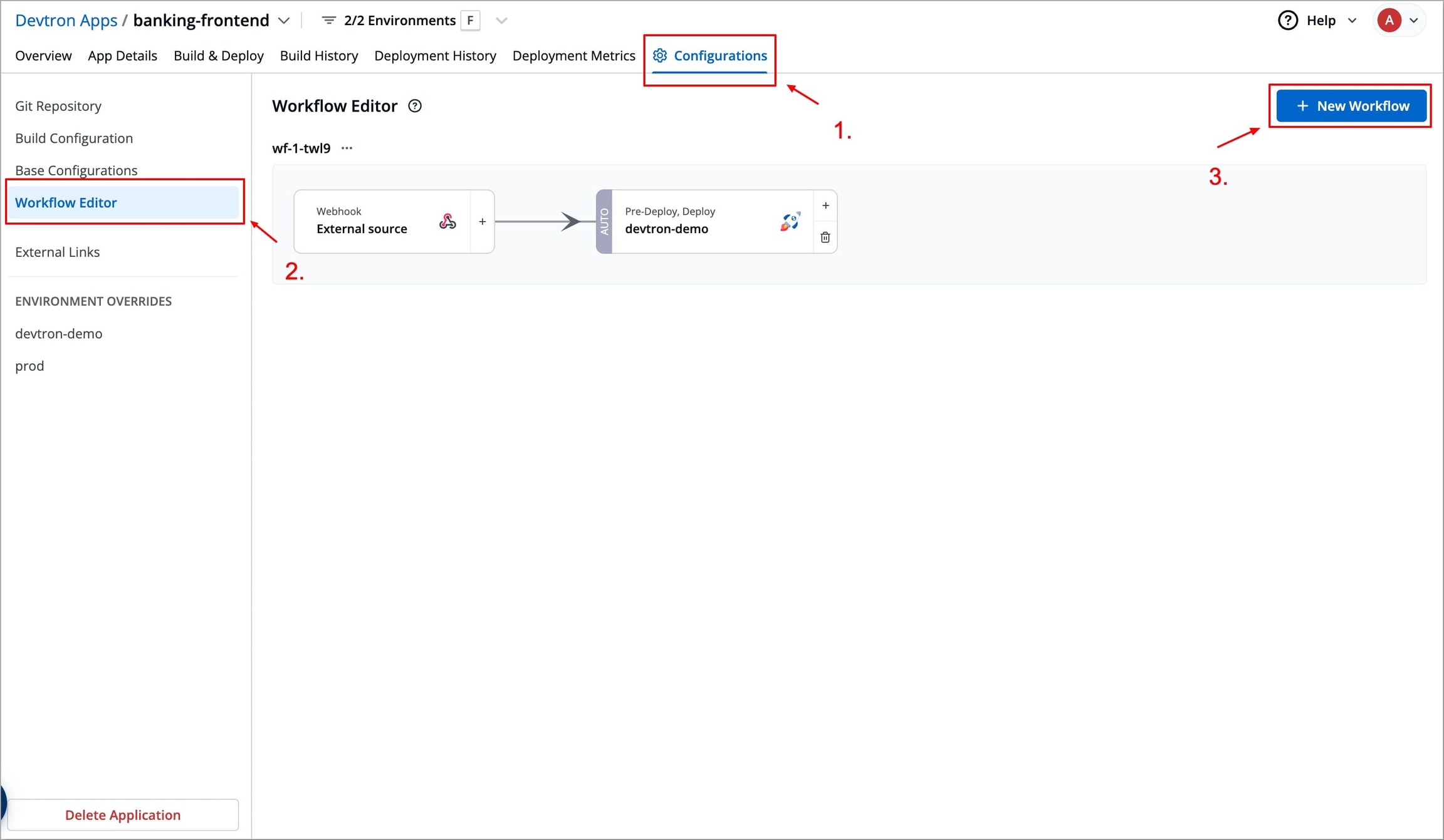The height and width of the screenshot is (840, 1444).
Task: Open the three-dot menu next to wf-1-twl9
Action: pos(347,148)
